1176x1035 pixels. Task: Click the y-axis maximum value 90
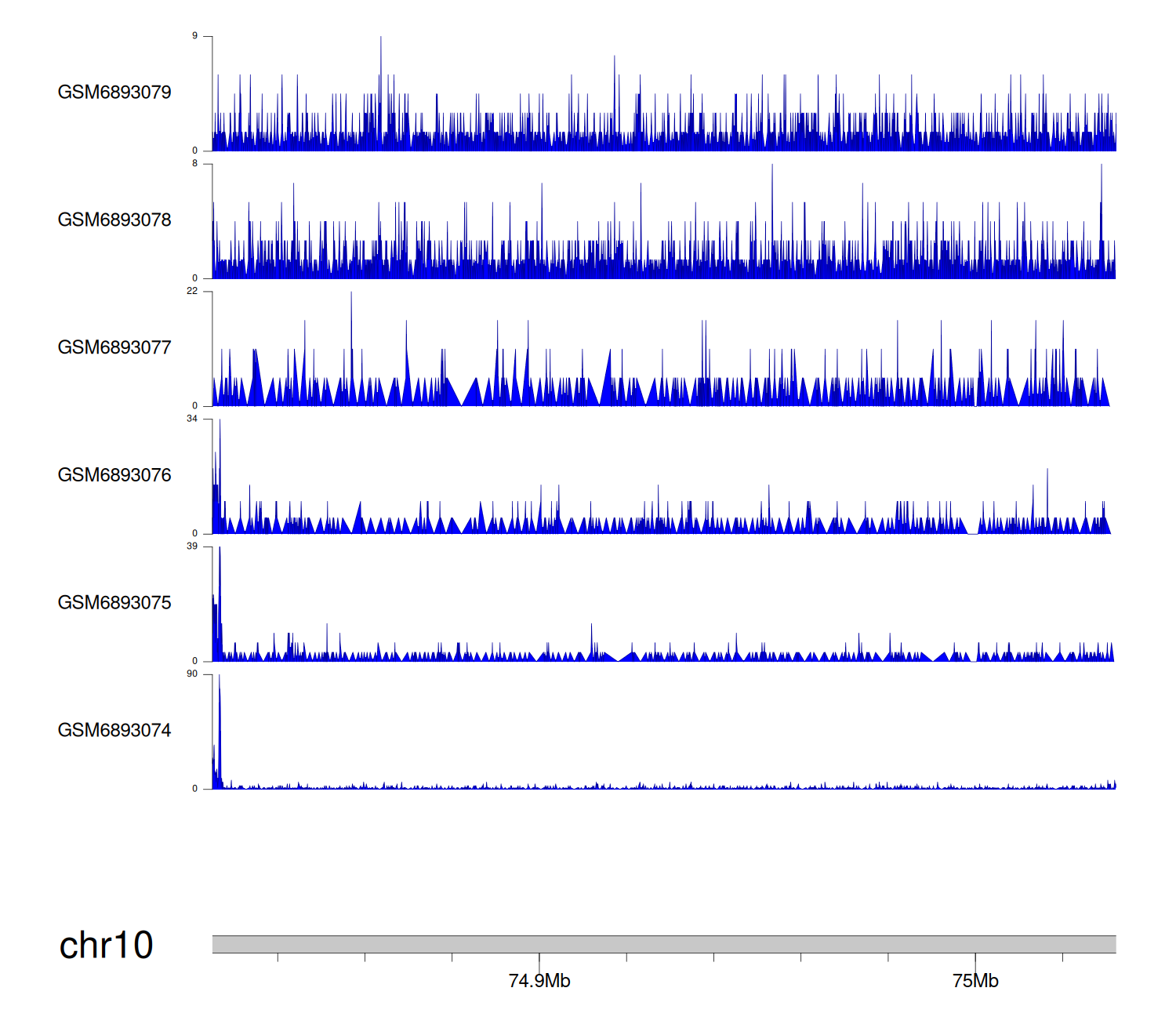point(192,674)
